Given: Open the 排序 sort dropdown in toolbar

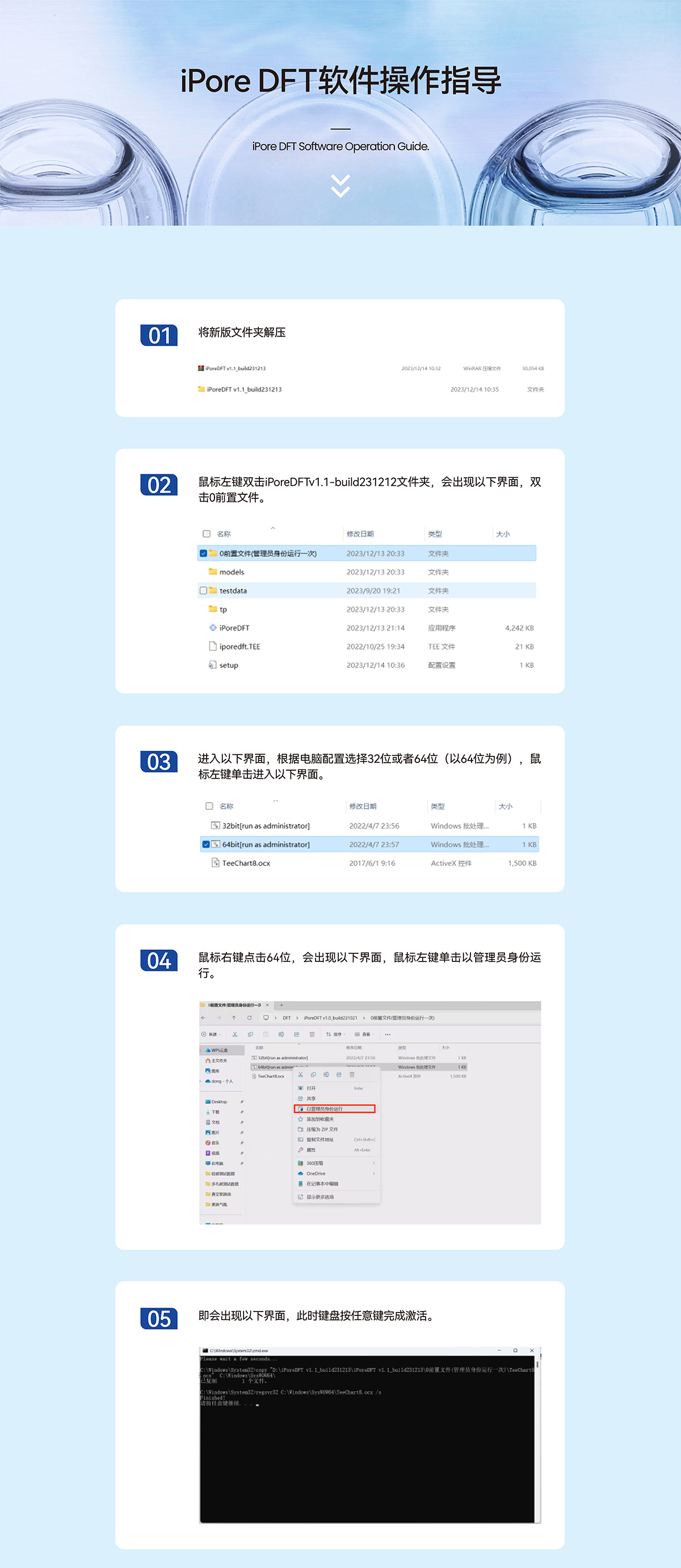Looking at the screenshot, I should 335,1034.
